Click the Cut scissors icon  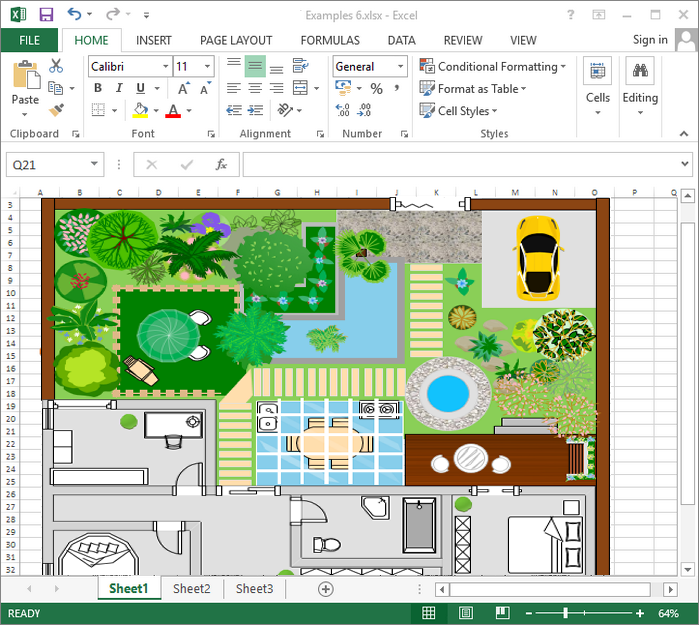point(56,66)
